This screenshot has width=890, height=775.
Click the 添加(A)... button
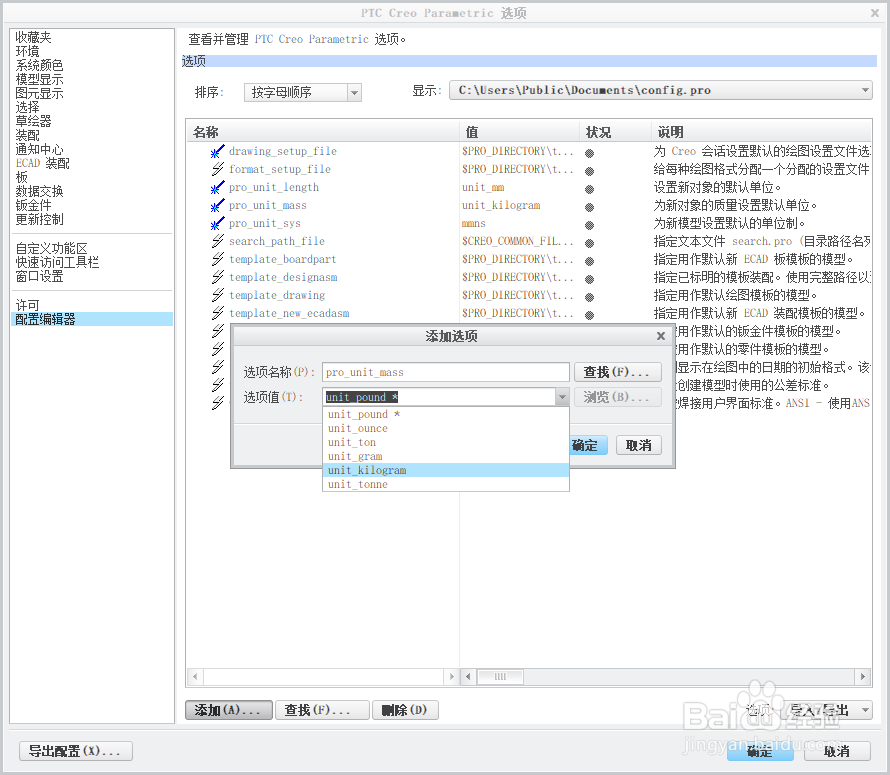(229, 710)
